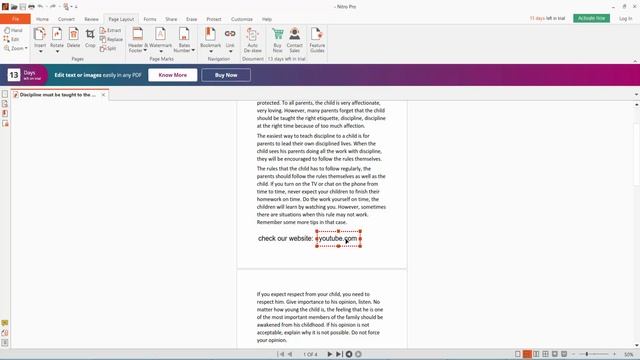Open the tab list dropdown arrow

click(636, 95)
